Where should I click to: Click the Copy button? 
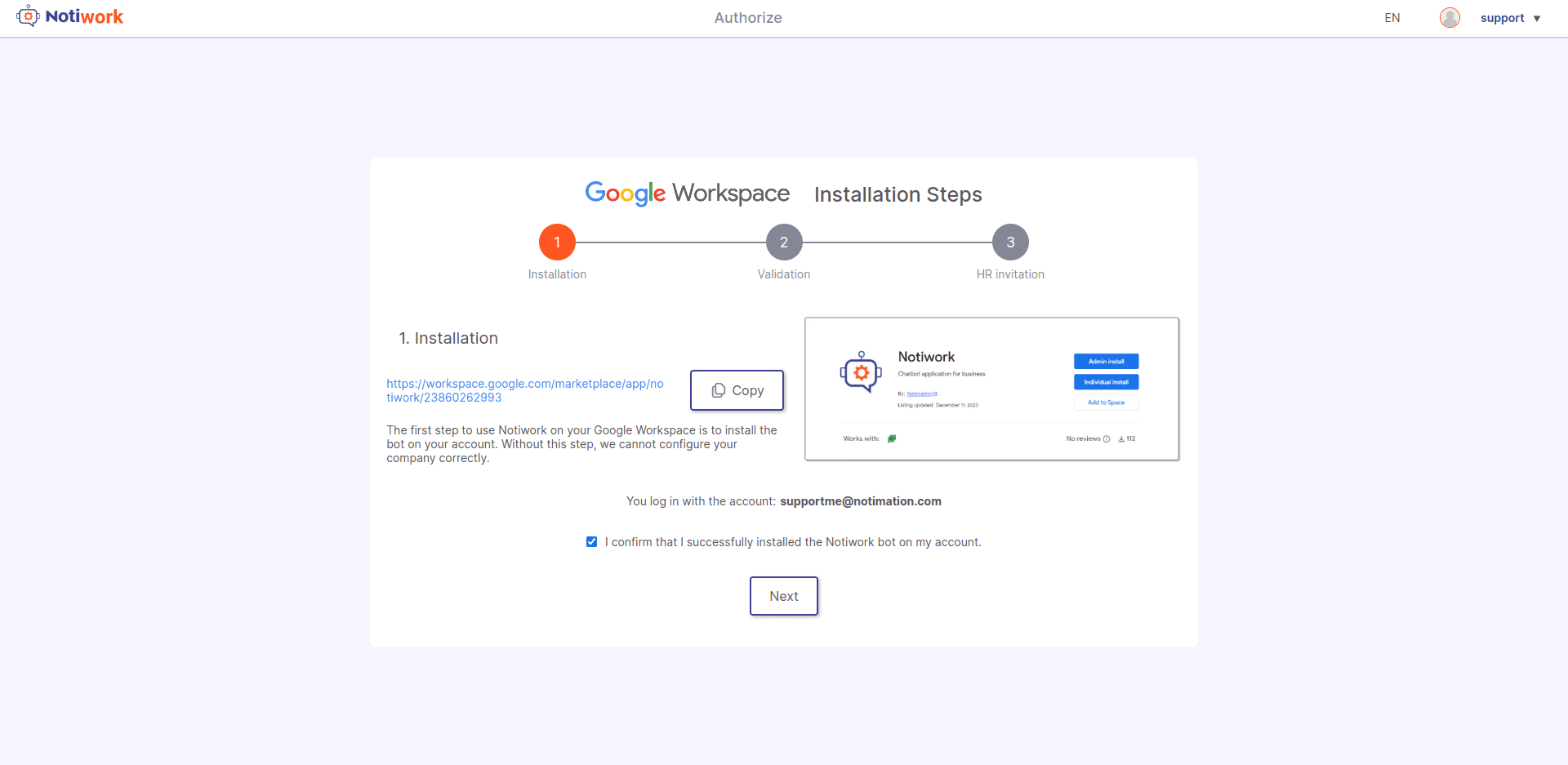pos(737,390)
